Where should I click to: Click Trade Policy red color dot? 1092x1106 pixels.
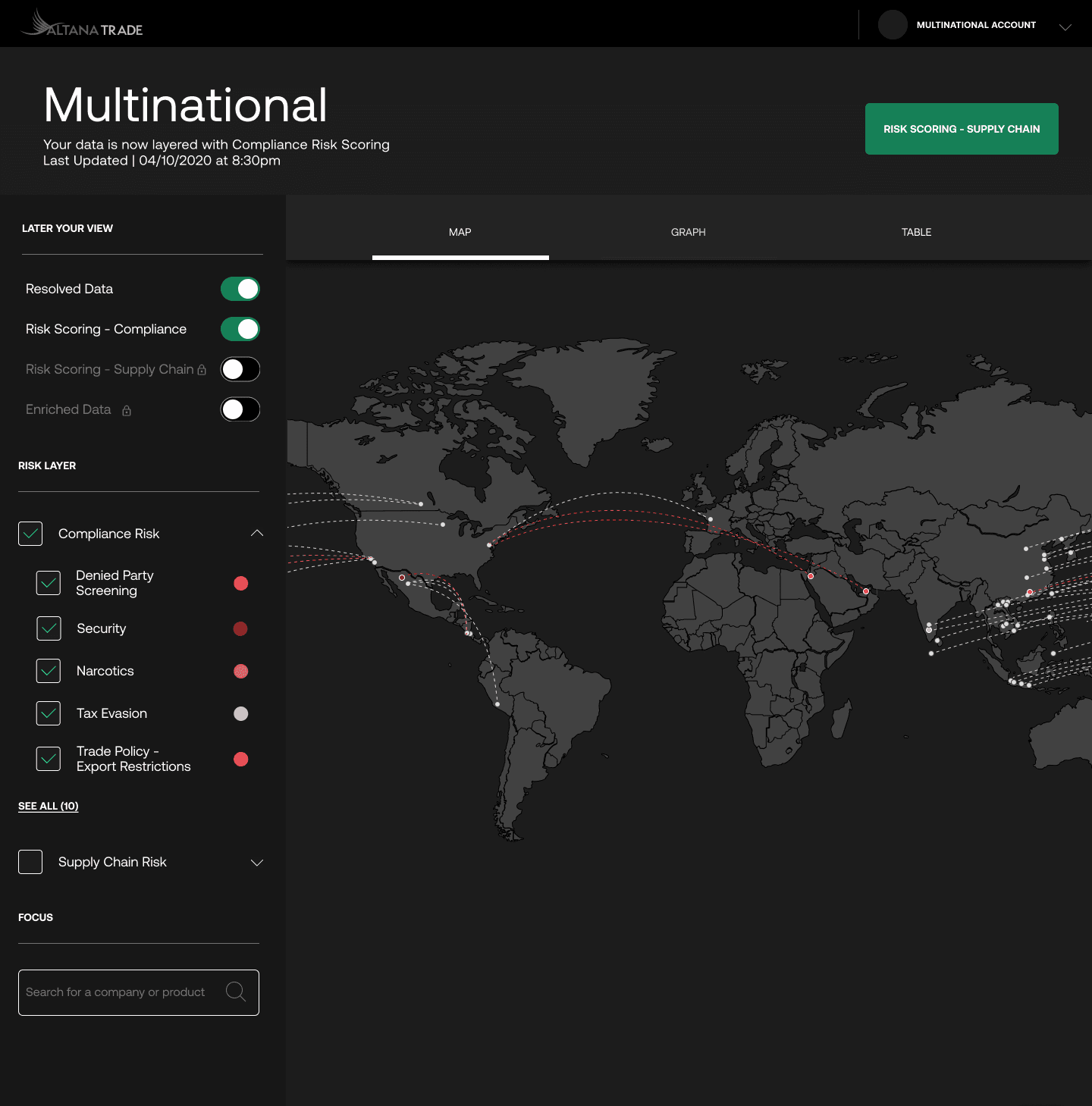(x=241, y=759)
